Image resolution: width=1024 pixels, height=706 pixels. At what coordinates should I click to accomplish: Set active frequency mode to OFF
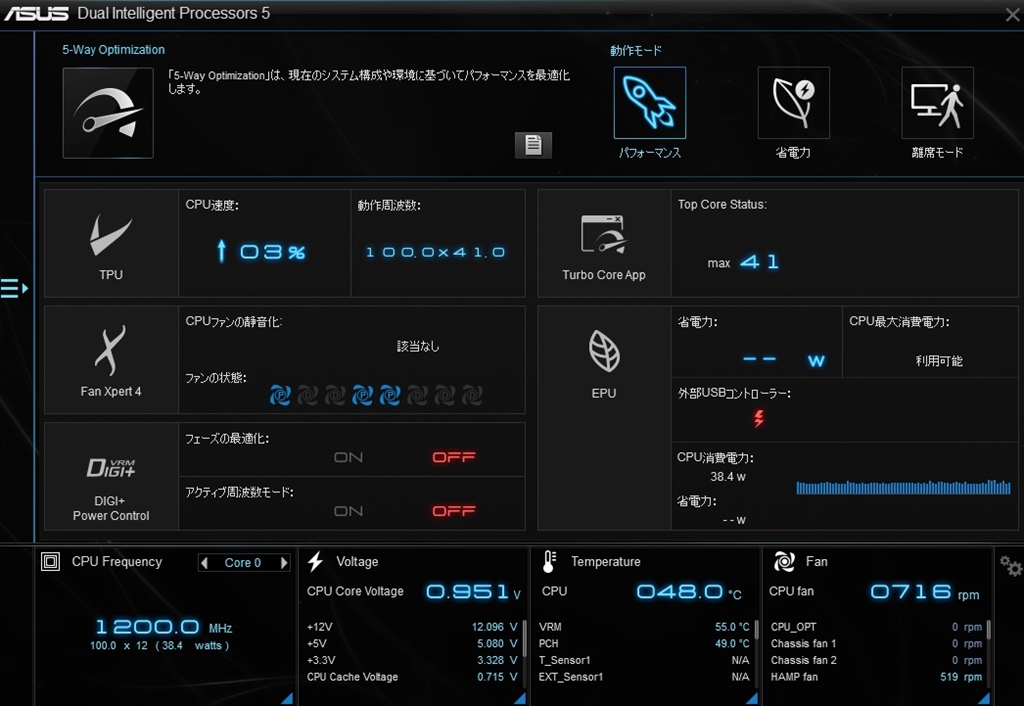[x=454, y=511]
